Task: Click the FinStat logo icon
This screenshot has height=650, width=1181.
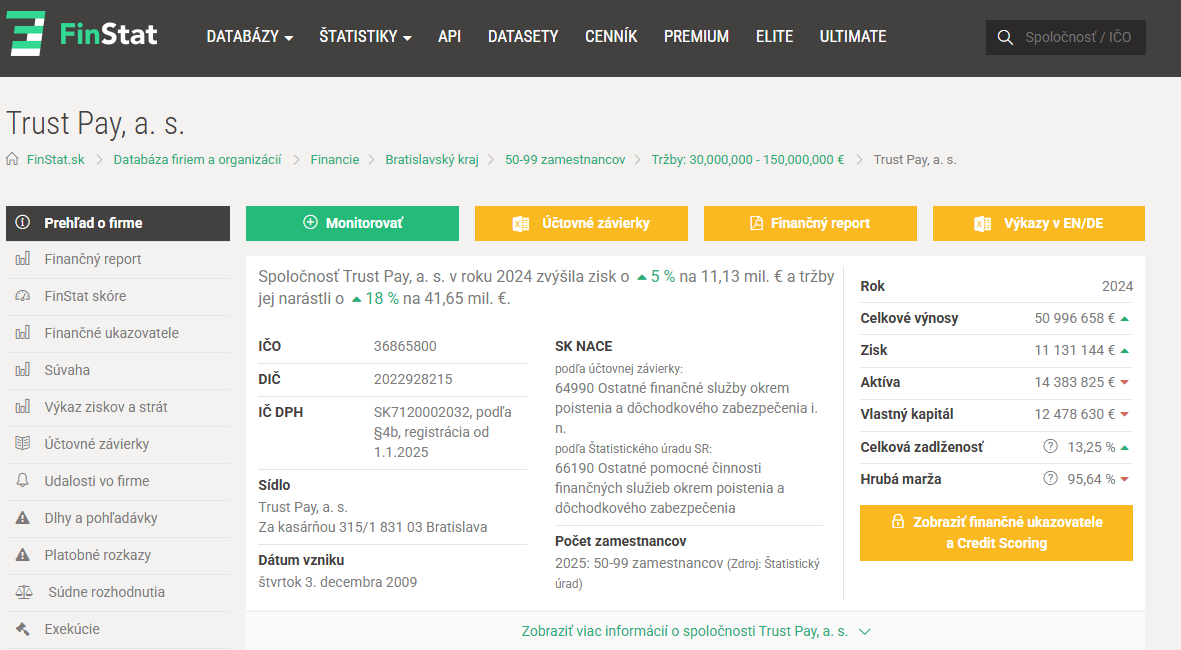Action: pos(26,34)
